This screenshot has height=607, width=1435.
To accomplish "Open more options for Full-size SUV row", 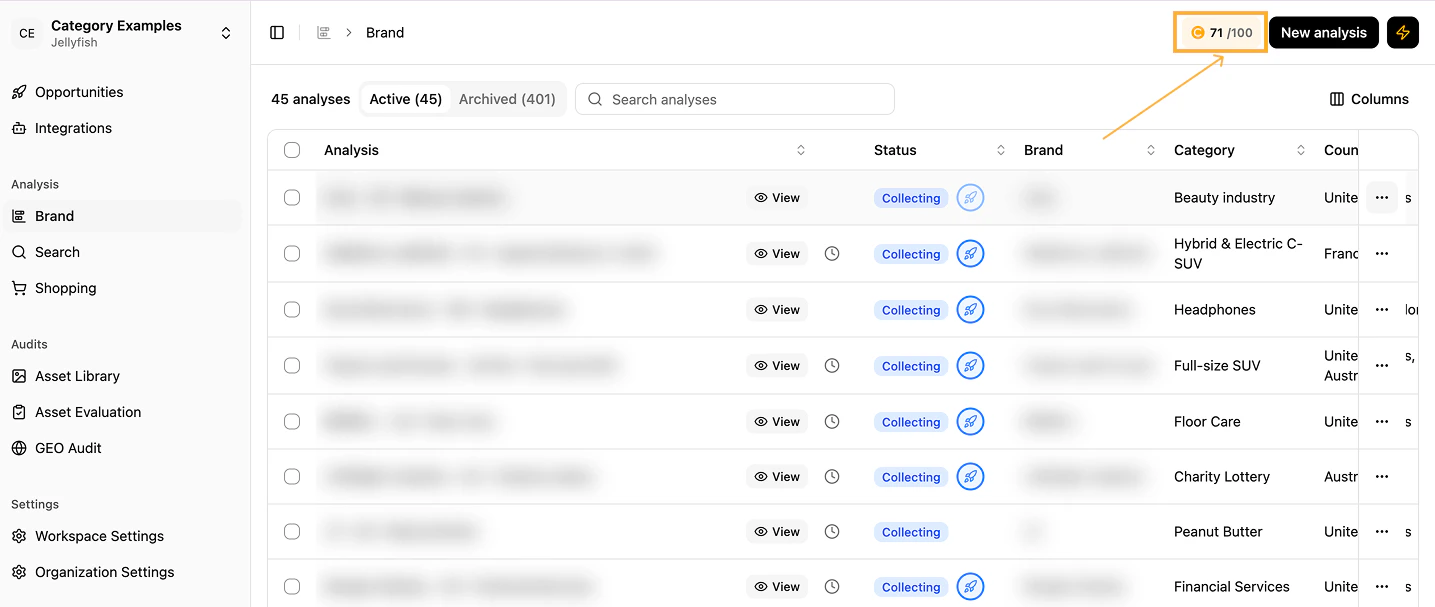I will [x=1382, y=366].
